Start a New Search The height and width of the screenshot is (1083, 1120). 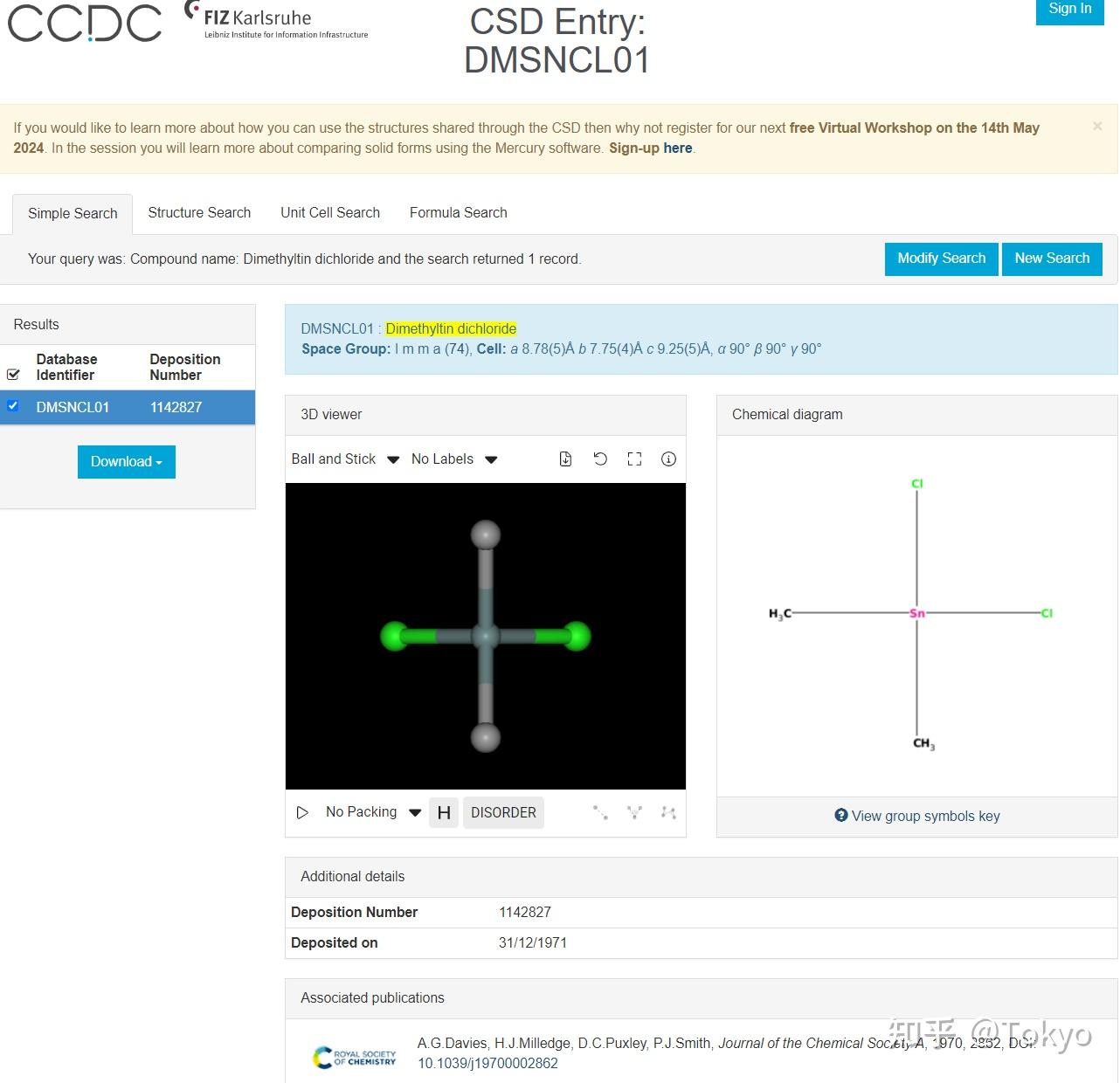1052,259
